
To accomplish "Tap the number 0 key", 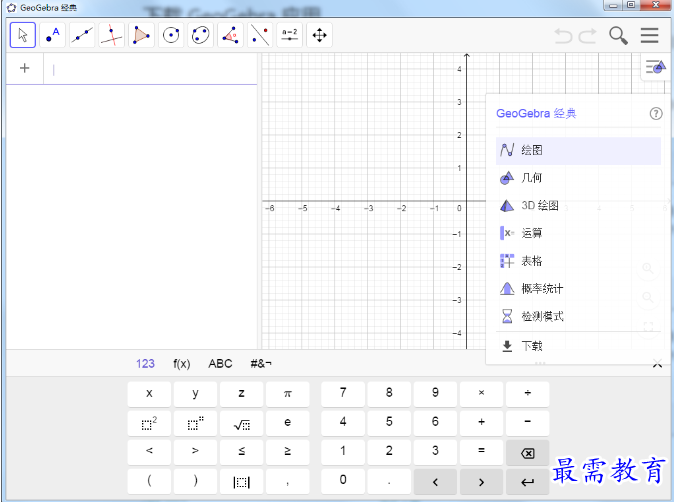I will (343, 481).
